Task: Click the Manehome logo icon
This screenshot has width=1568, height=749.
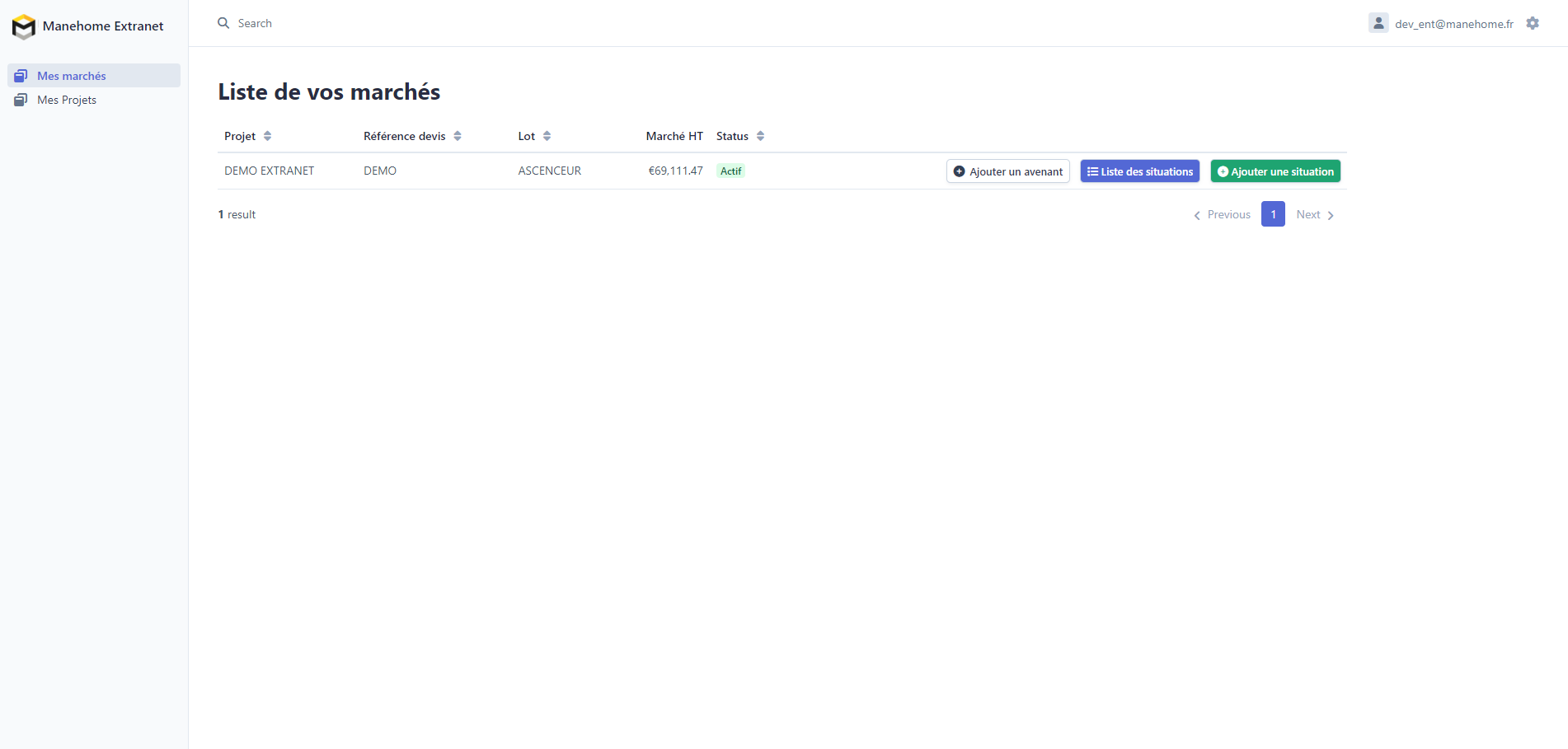Action: 24,26
